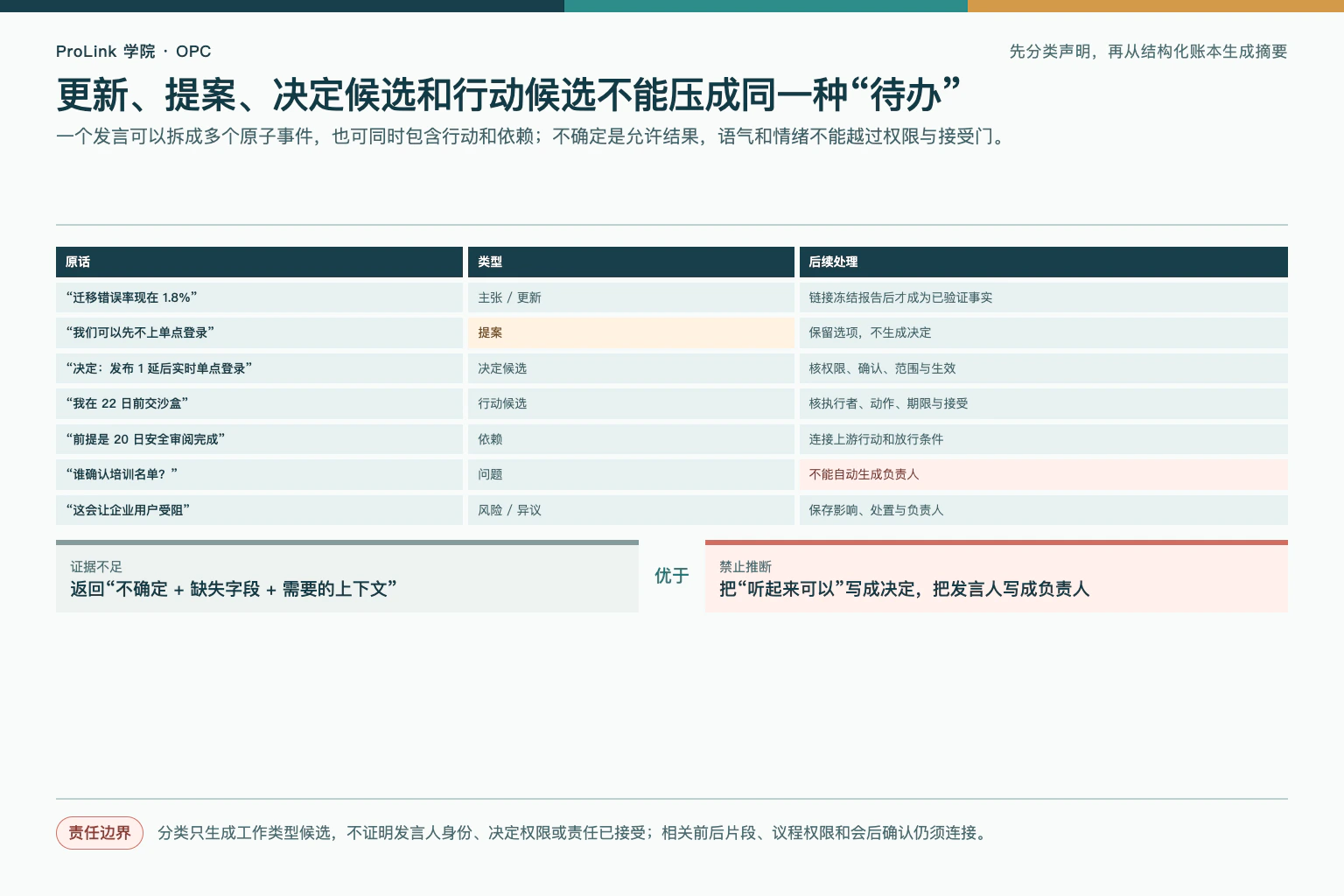Select cell “谁确认培训名单？”
1344x896 pixels.
[259, 474]
